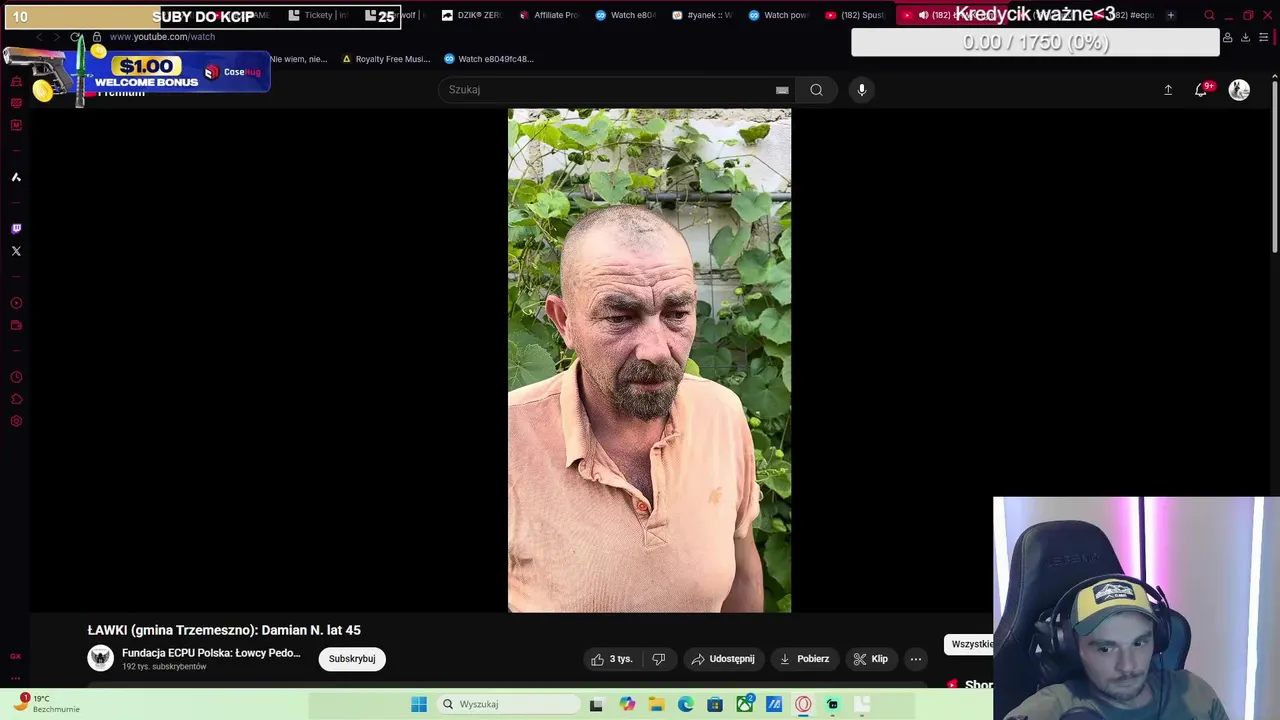Open the browser downloads icon
The height and width of the screenshot is (720, 1280).
(x=1245, y=38)
